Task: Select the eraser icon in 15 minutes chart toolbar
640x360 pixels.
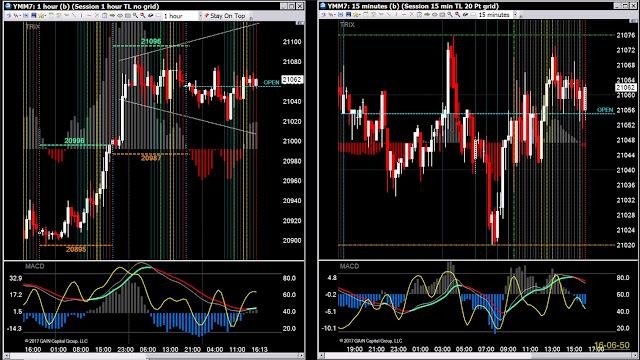Action: click(x=465, y=14)
